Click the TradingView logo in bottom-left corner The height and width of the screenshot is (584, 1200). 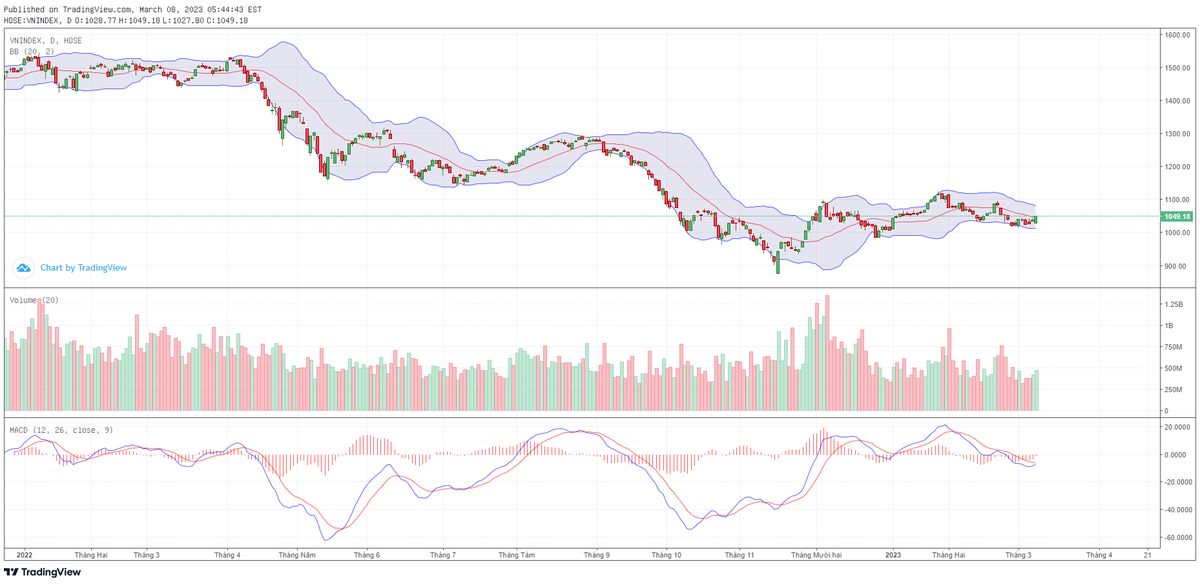click(40, 572)
